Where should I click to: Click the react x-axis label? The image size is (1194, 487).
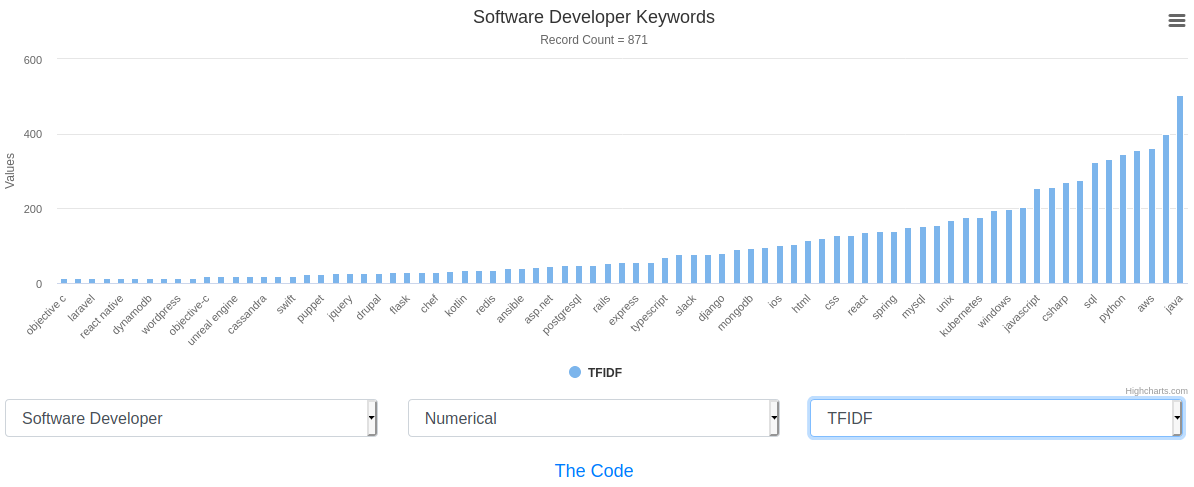857,306
